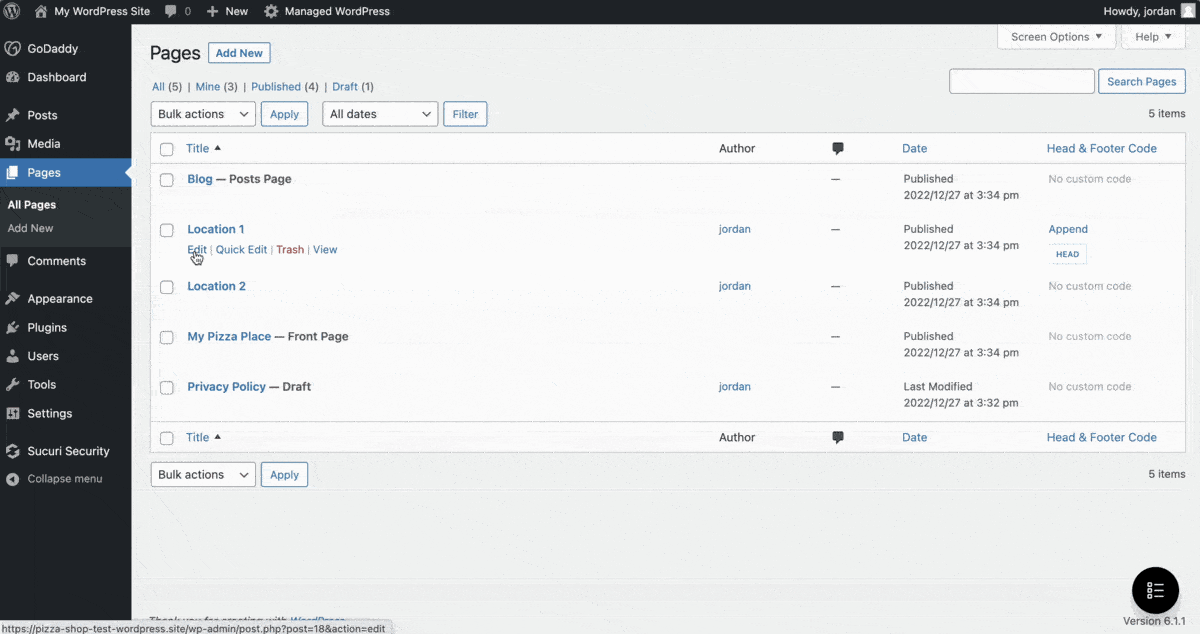The width and height of the screenshot is (1200, 634).
Task: Open the comments bubble icon in admin bar
Action: pyautogui.click(x=171, y=12)
